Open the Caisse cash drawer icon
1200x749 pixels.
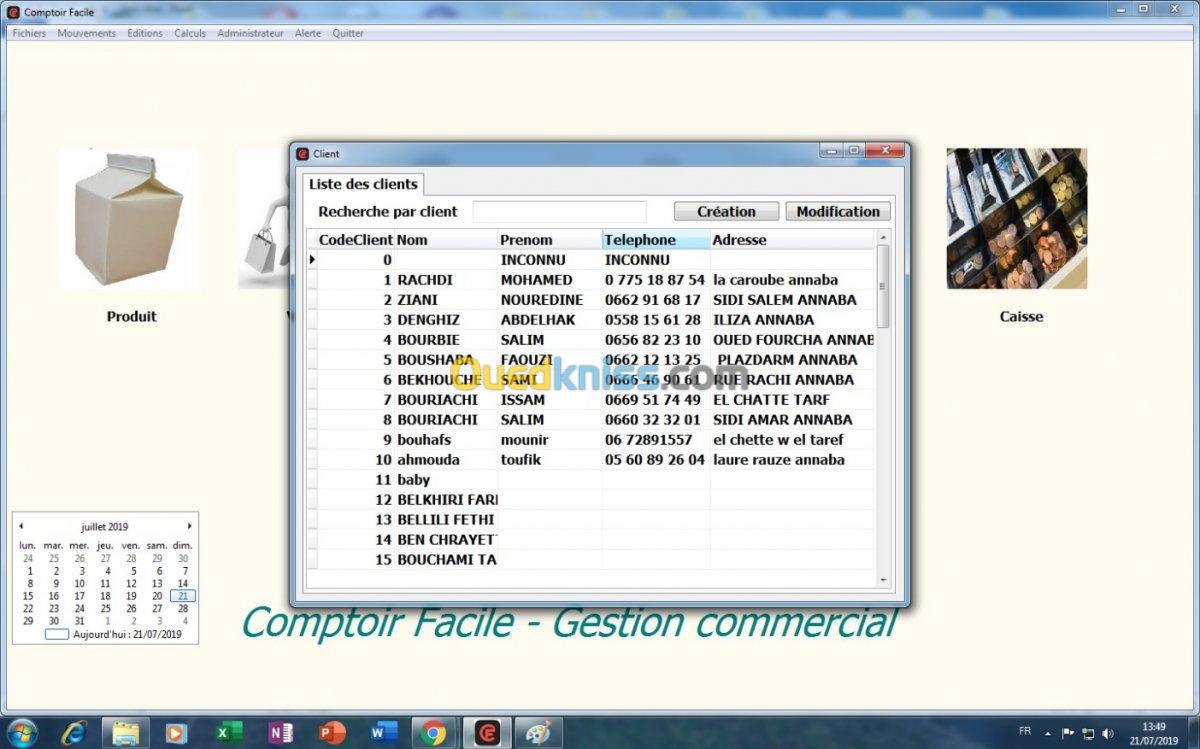pyautogui.click(x=1017, y=219)
